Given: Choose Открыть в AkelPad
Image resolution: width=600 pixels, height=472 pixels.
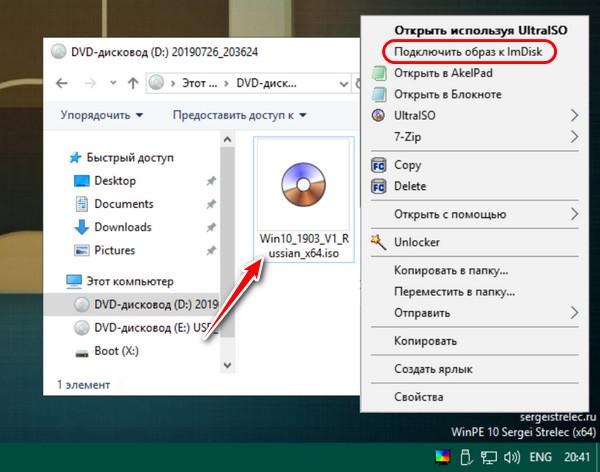Looking at the screenshot, I should coord(443,73).
